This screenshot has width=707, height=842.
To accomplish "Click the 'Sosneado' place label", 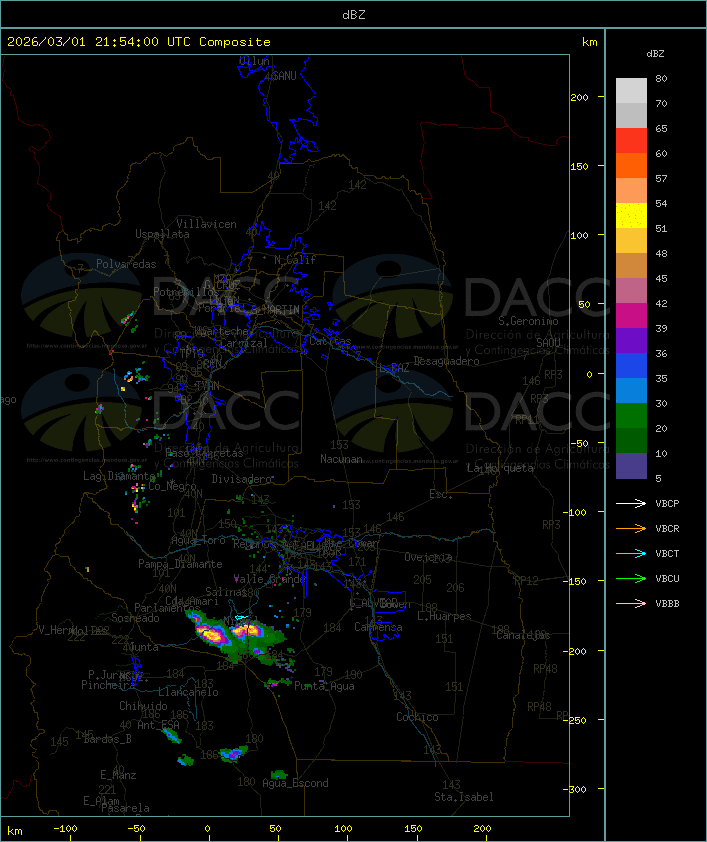I will point(135,618).
